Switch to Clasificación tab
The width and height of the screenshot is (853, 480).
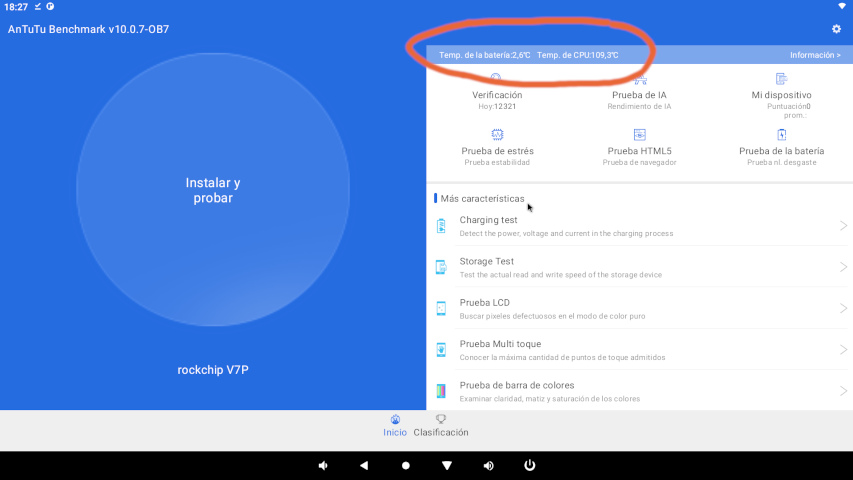441,426
